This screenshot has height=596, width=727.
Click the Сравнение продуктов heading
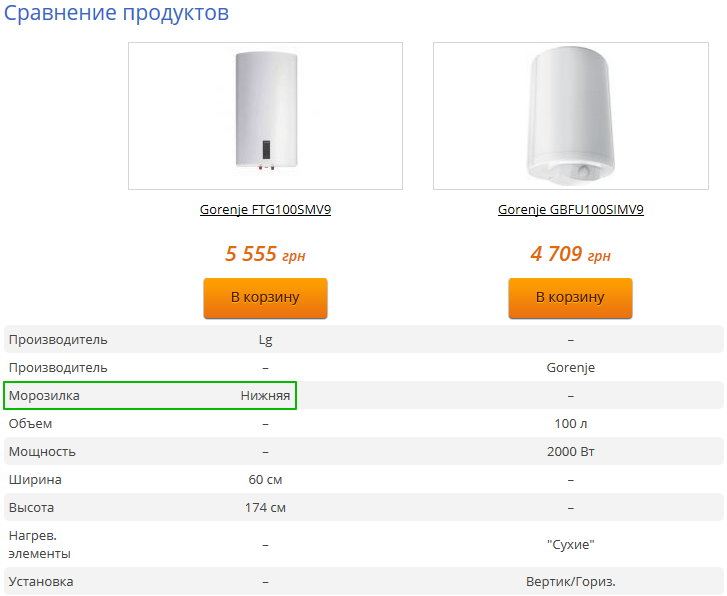tap(116, 13)
